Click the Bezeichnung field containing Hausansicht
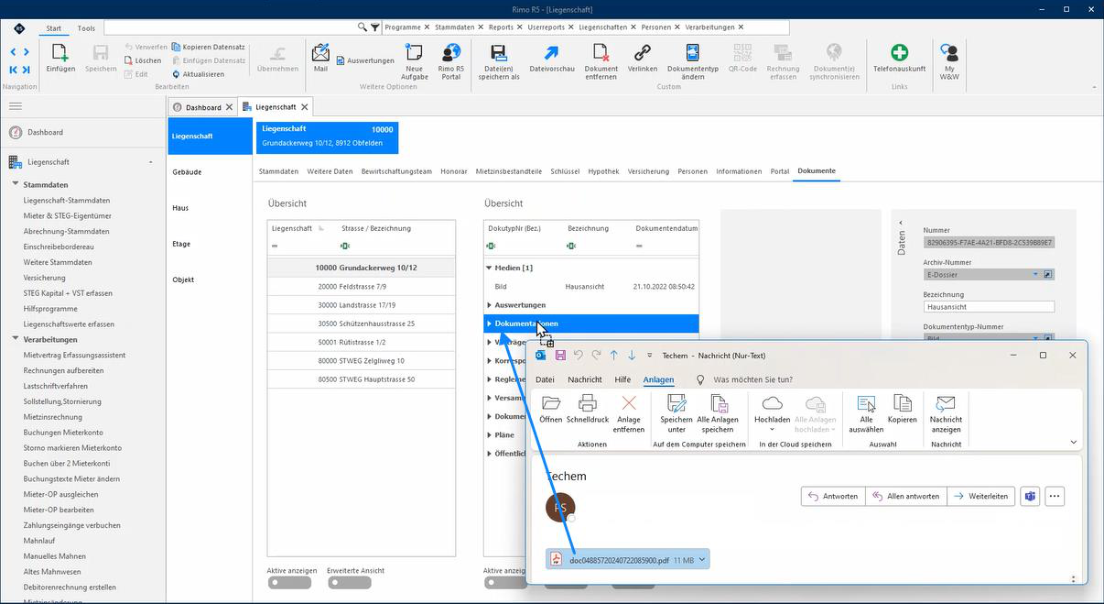The width and height of the screenshot is (1104, 604). tap(989, 307)
